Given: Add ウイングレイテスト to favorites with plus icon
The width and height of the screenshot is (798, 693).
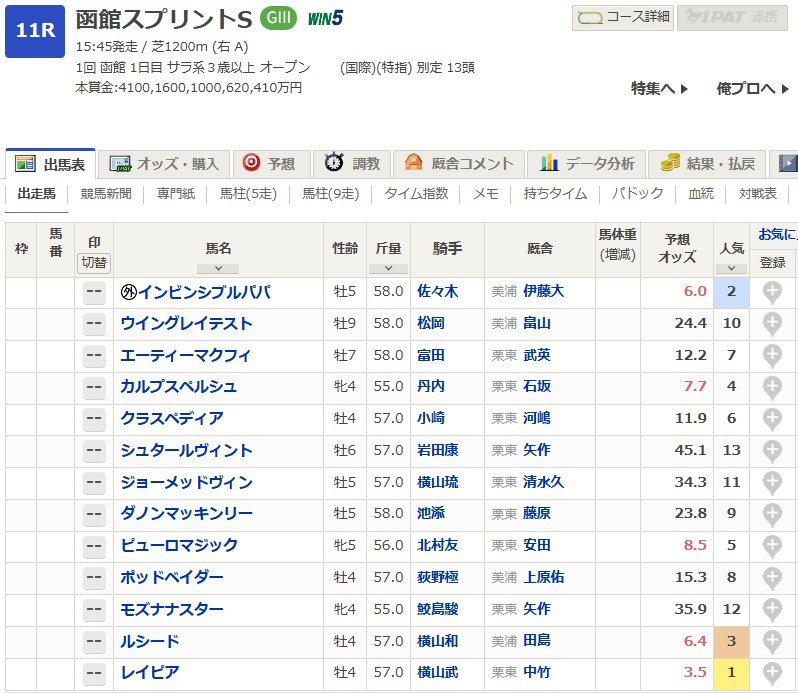Looking at the screenshot, I should coord(772,324).
